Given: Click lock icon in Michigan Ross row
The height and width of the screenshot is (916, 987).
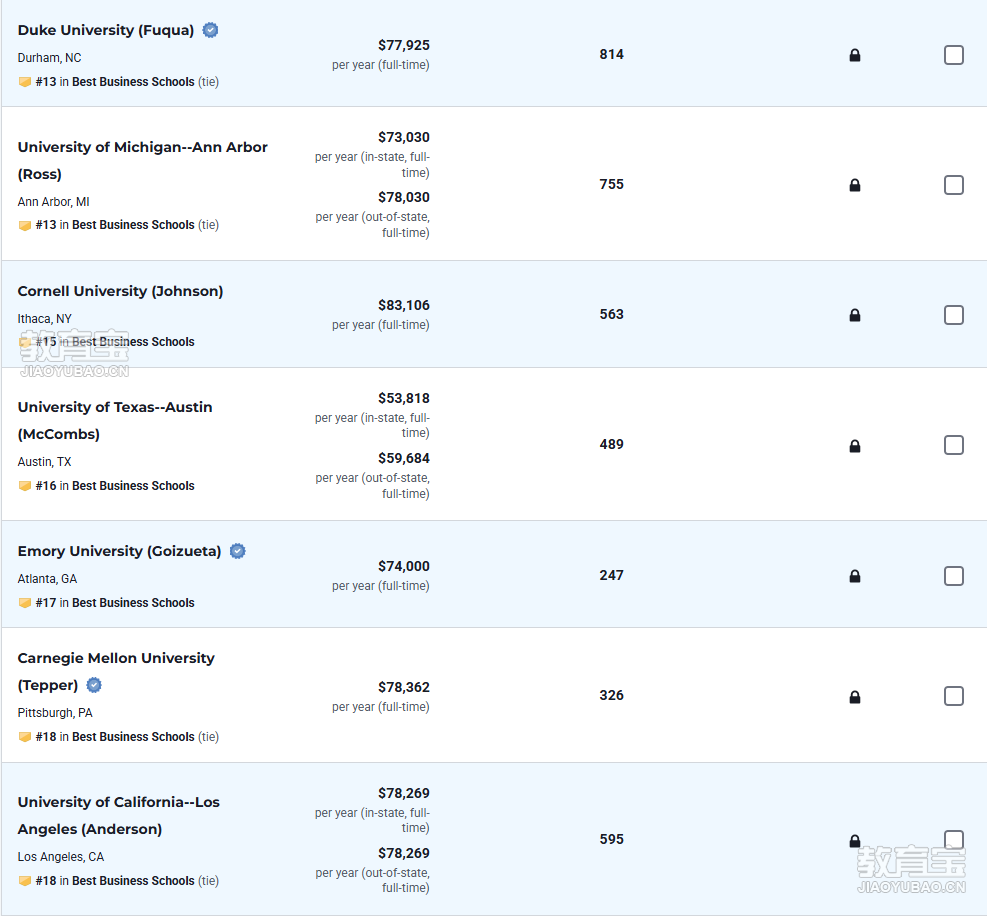Looking at the screenshot, I should (854, 185).
